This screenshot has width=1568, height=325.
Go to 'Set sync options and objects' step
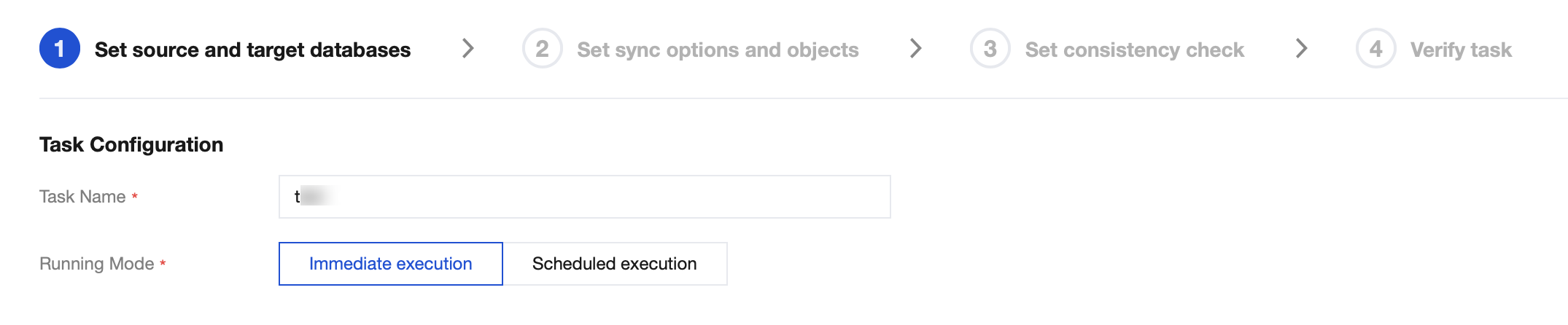coord(718,50)
